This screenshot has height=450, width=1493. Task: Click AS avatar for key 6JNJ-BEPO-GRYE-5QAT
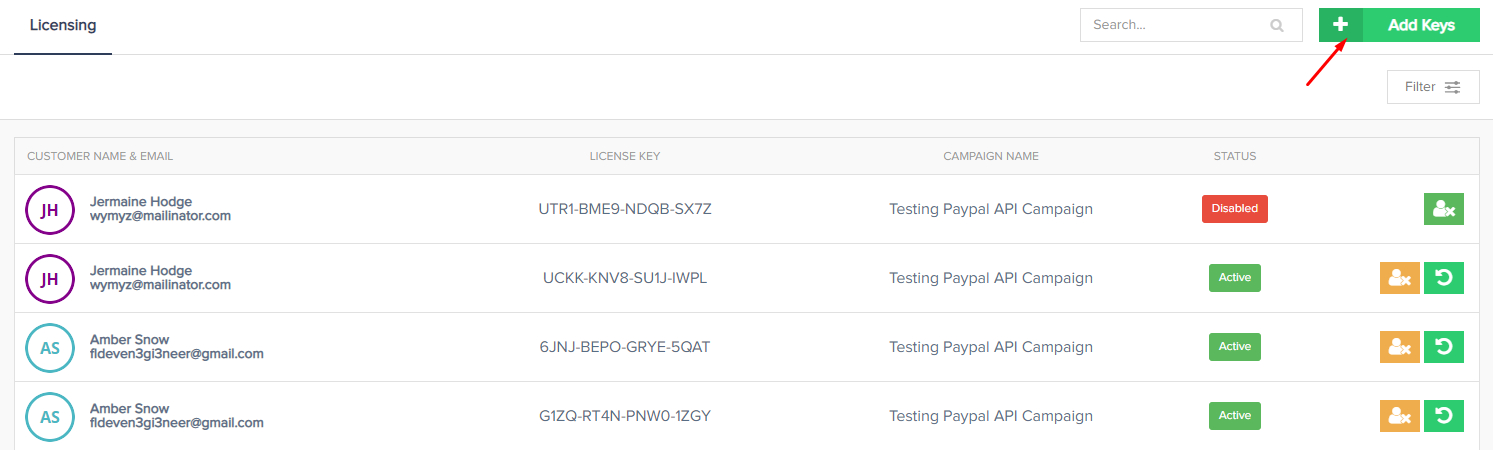(x=50, y=348)
